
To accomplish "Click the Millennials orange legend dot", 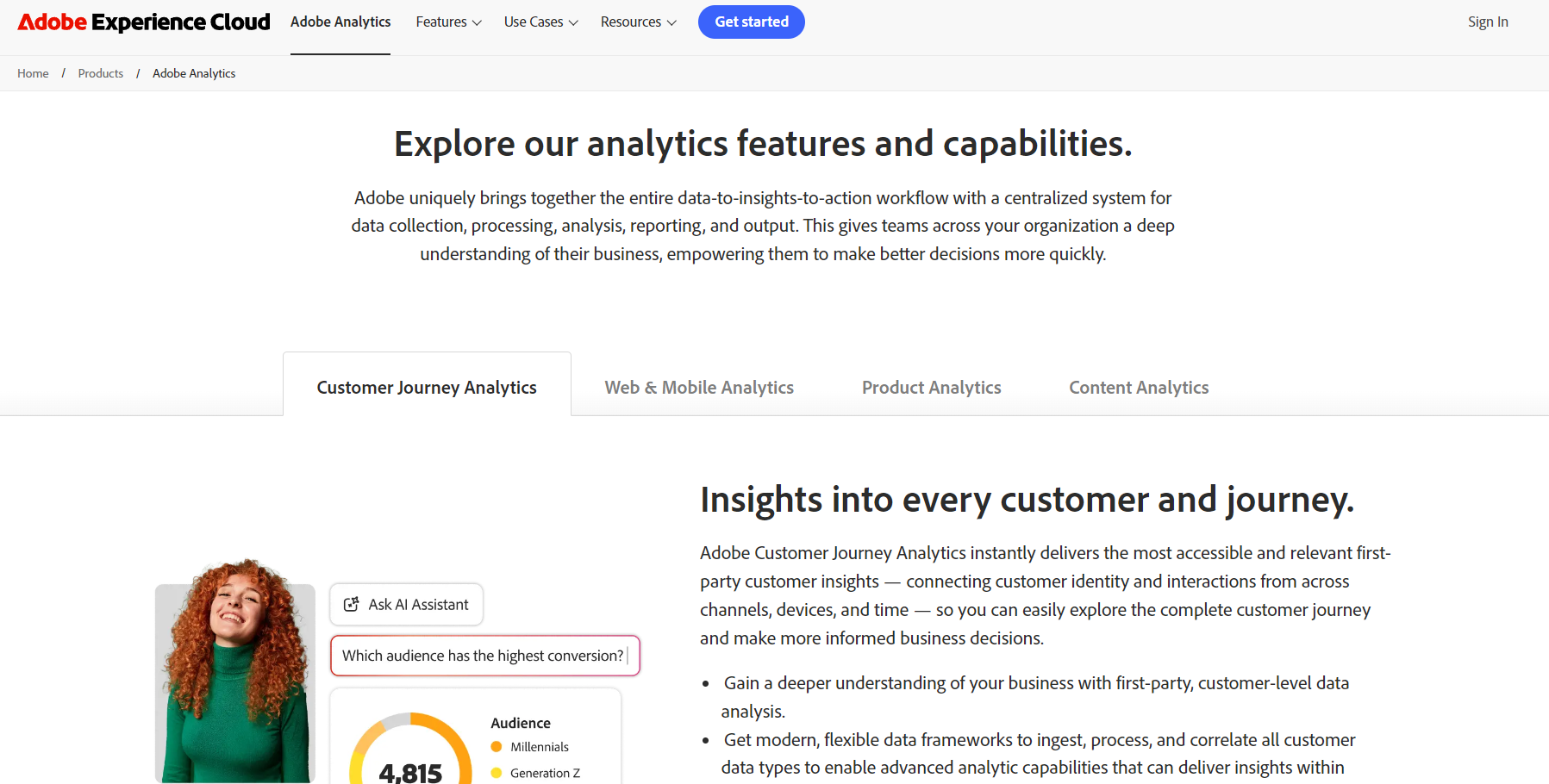I will coord(497,747).
